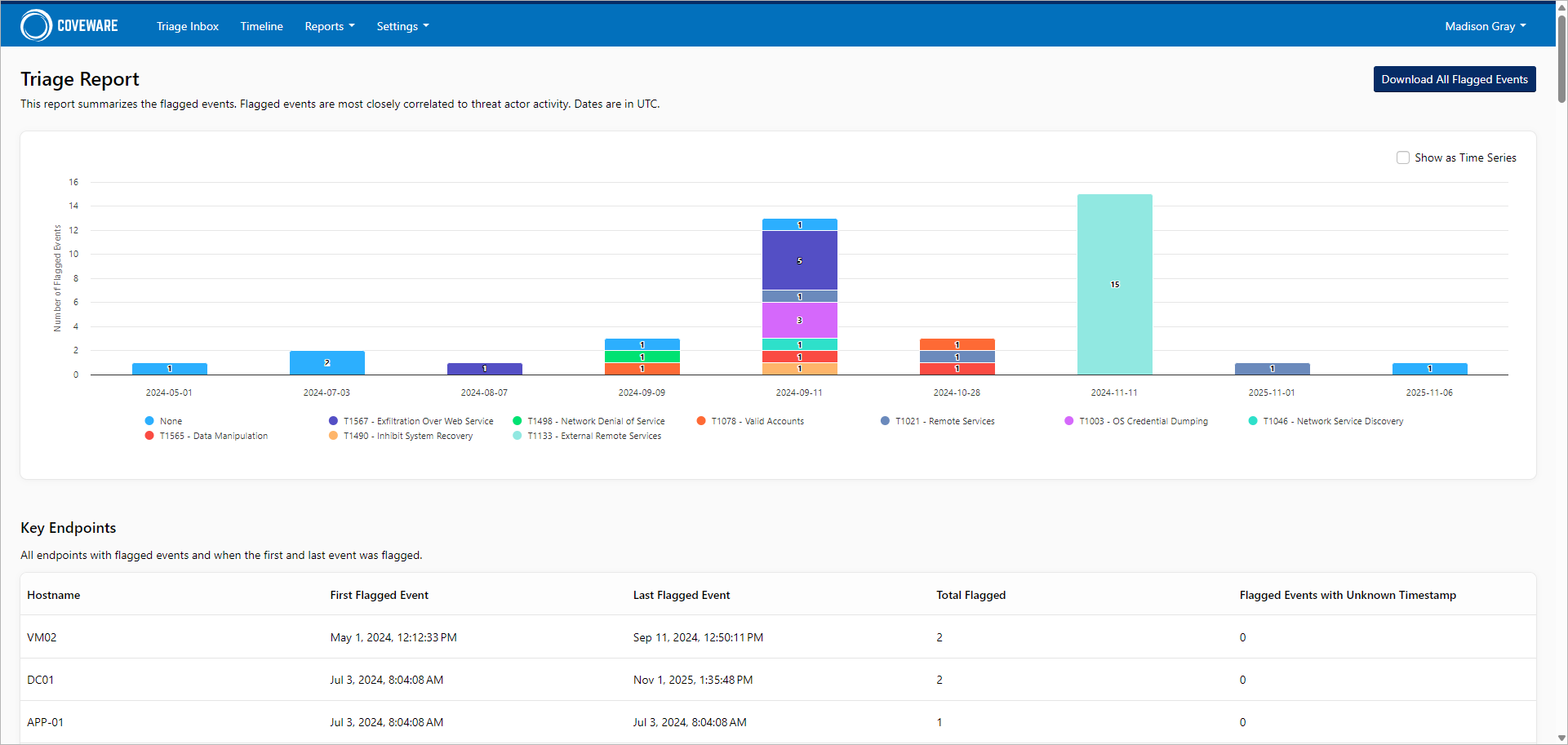Toggle T1490 Inhibit System Recovery legend entry
Viewport: 1568px width, 745px height.
click(401, 436)
